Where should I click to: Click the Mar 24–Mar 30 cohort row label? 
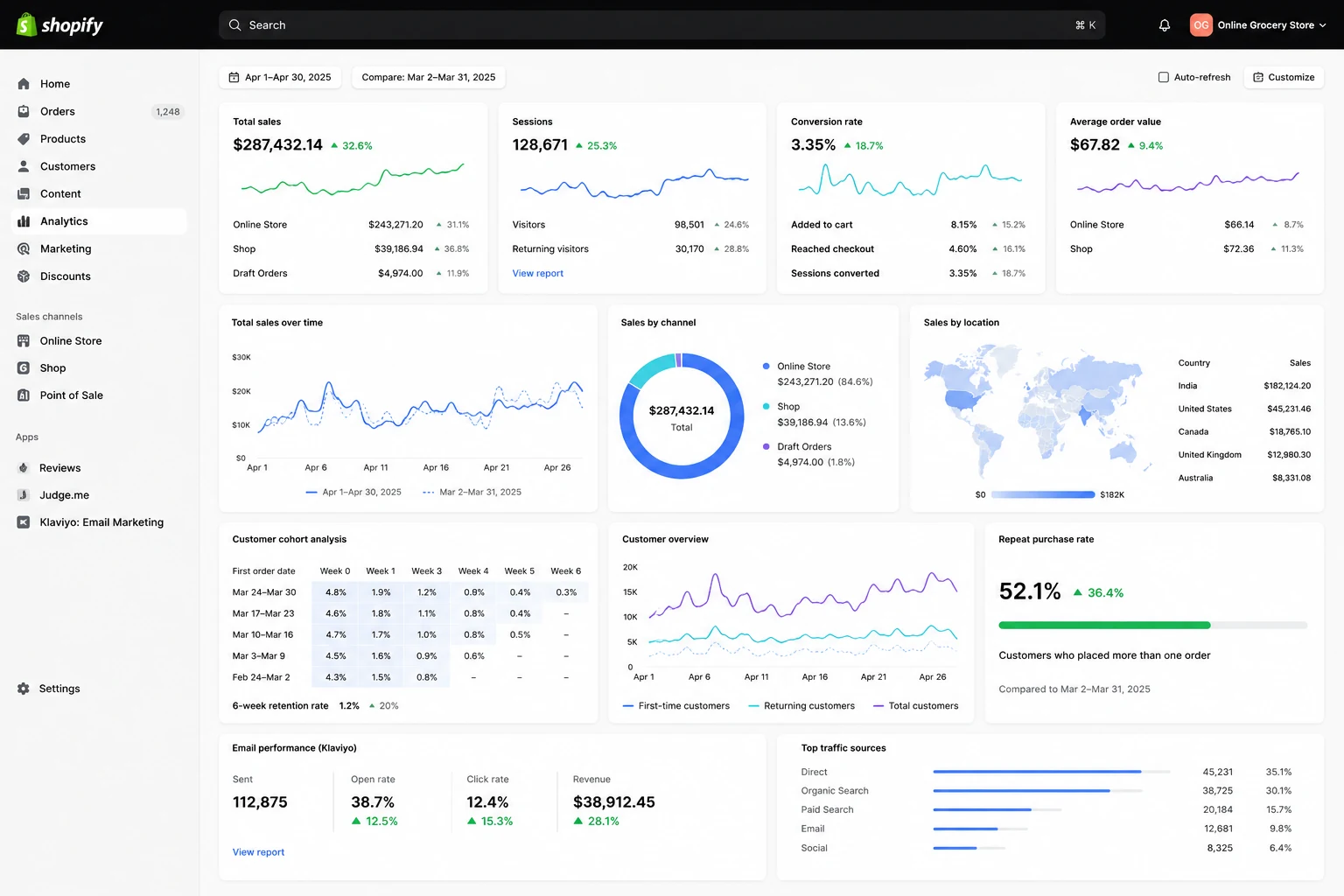pos(264,592)
